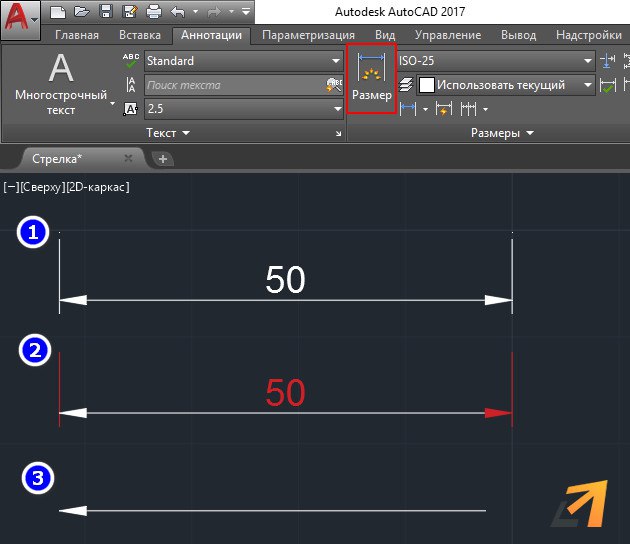Click the [Сверху] view control
630x544 pixels.
pyautogui.click(x=43, y=187)
